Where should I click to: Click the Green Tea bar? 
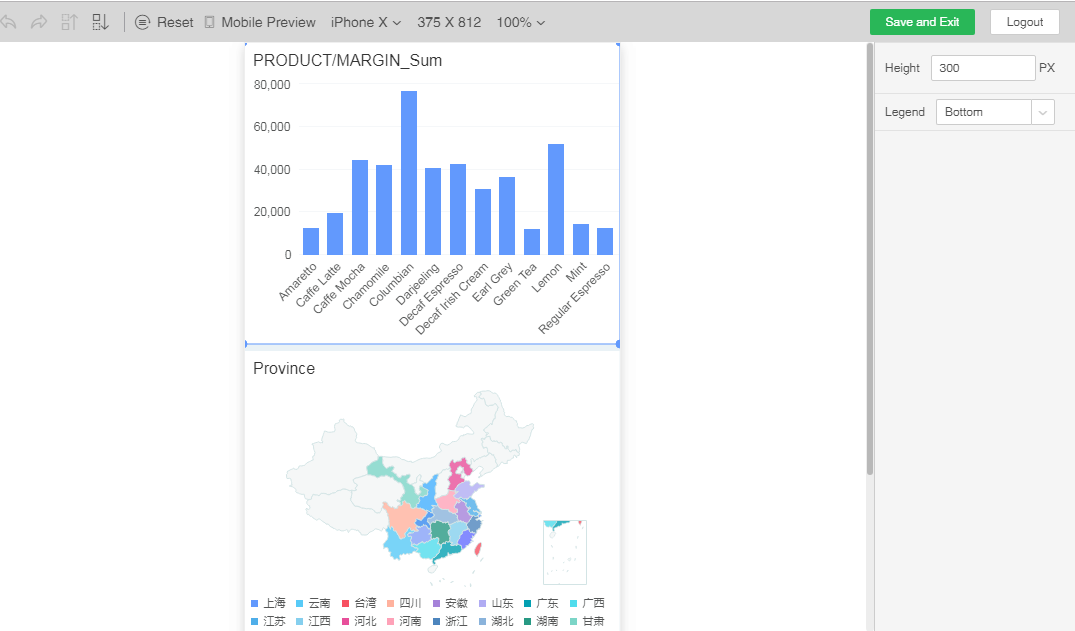pyautogui.click(x=531, y=242)
